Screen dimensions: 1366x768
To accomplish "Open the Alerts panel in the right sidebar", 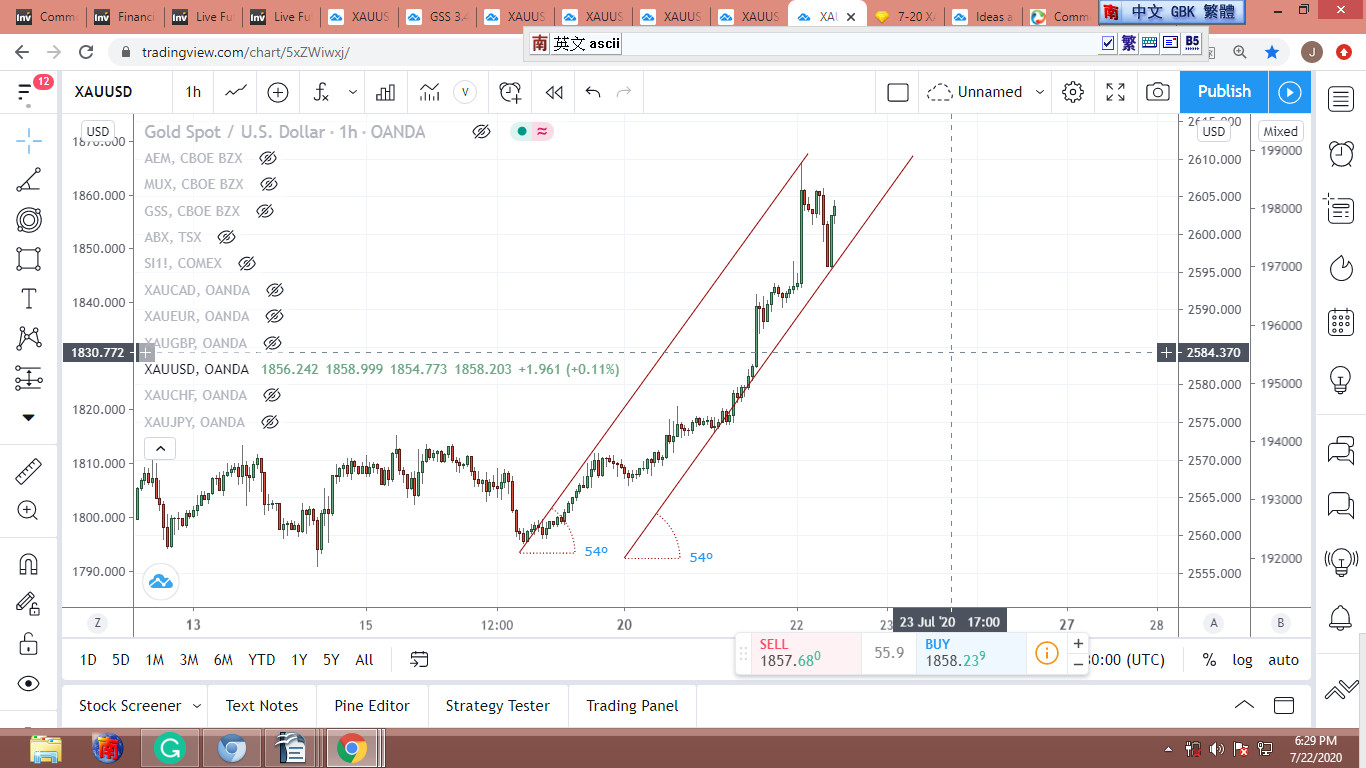I will tap(1341, 154).
